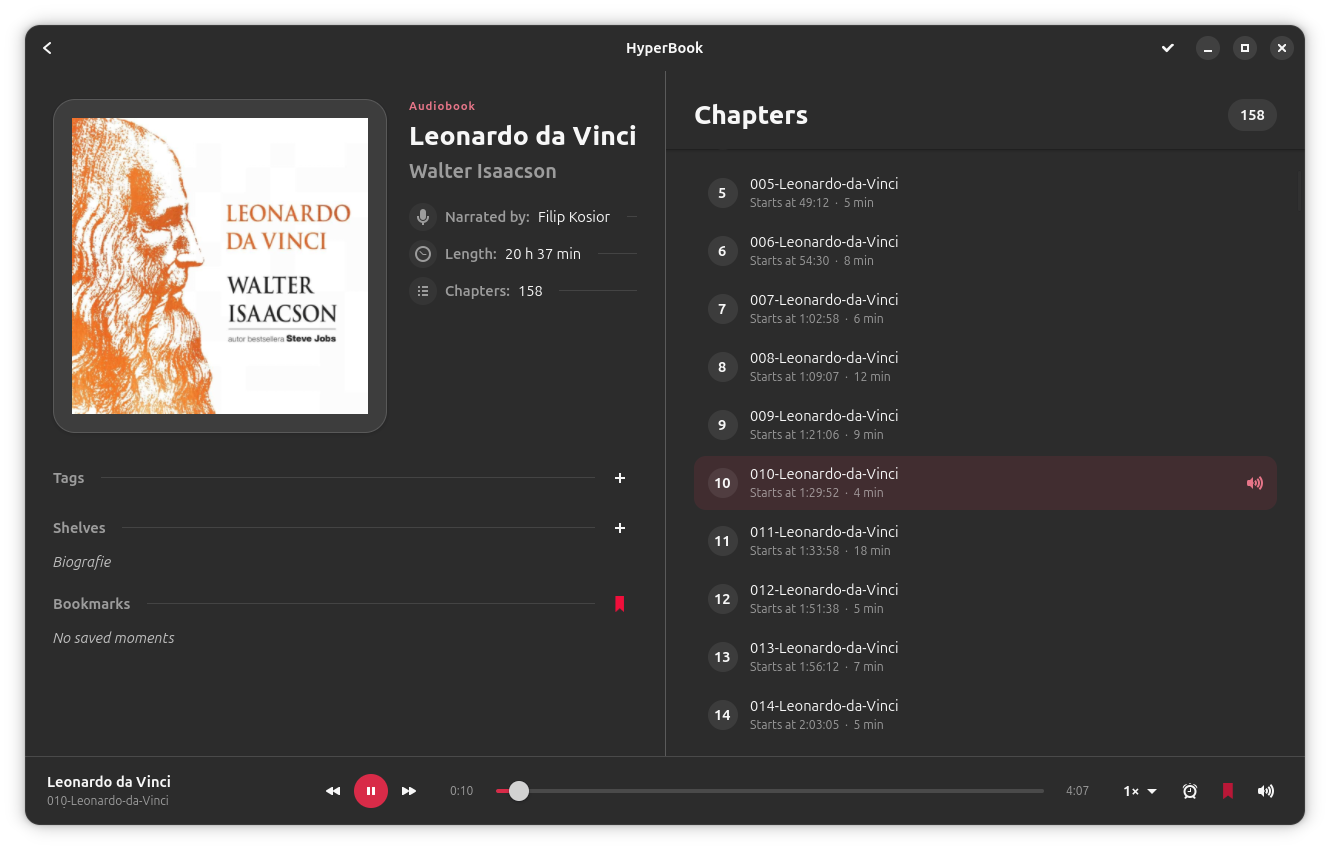Click the Leonardo da Vinci cover image
Screen dimensions: 1330x850
220,266
